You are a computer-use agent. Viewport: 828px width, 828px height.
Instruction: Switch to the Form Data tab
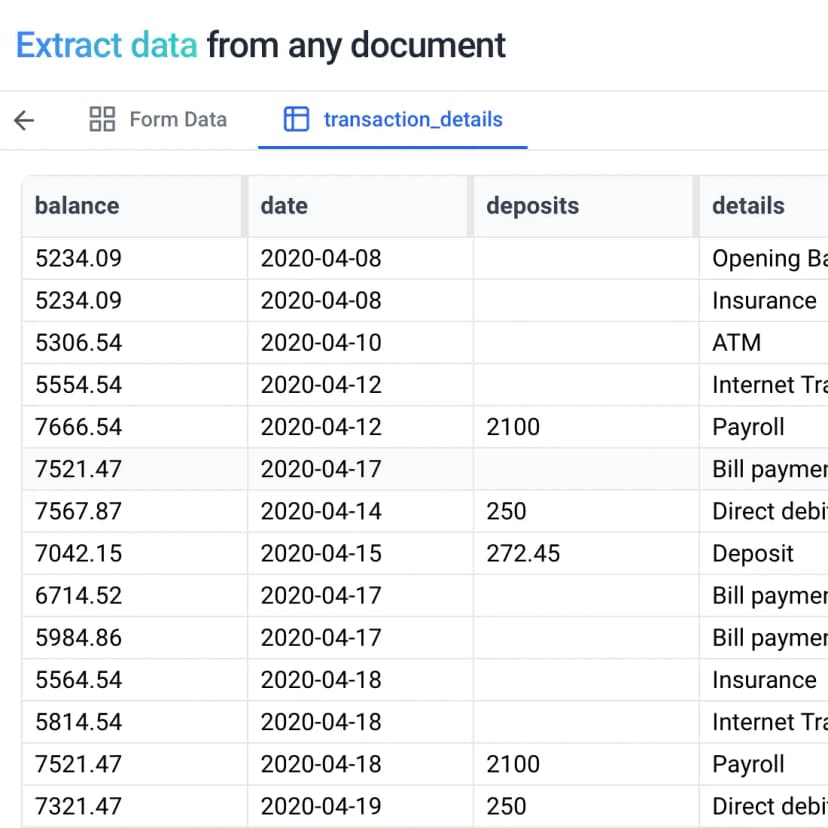pyautogui.click(x=158, y=119)
